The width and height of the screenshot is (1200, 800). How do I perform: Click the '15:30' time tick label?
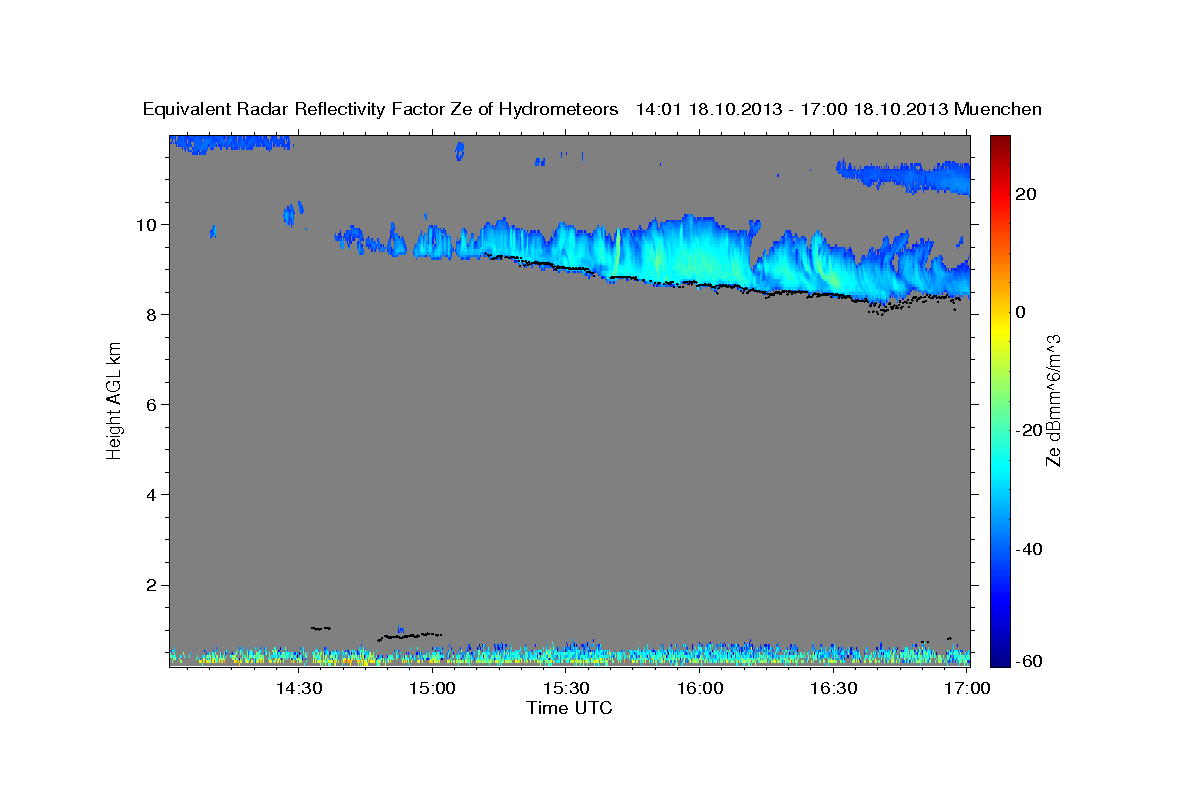click(x=567, y=688)
